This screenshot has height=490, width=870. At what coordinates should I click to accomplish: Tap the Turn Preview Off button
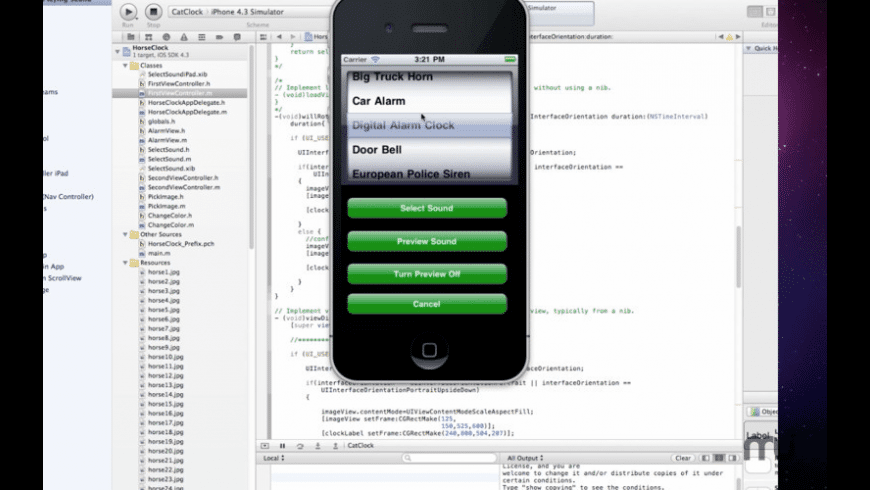coord(427,274)
